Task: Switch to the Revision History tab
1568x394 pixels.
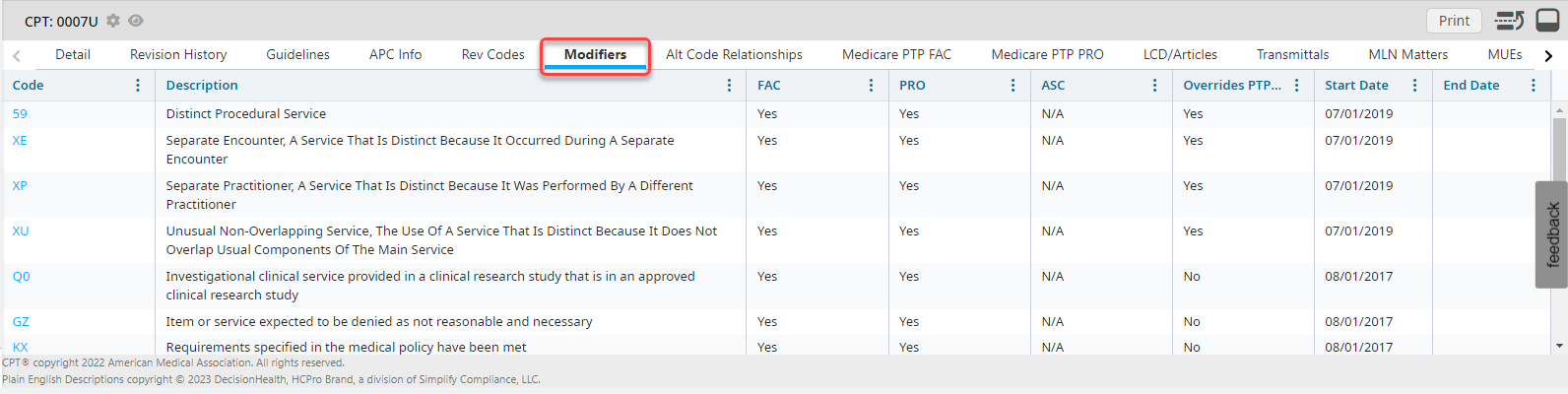Action: [x=178, y=55]
